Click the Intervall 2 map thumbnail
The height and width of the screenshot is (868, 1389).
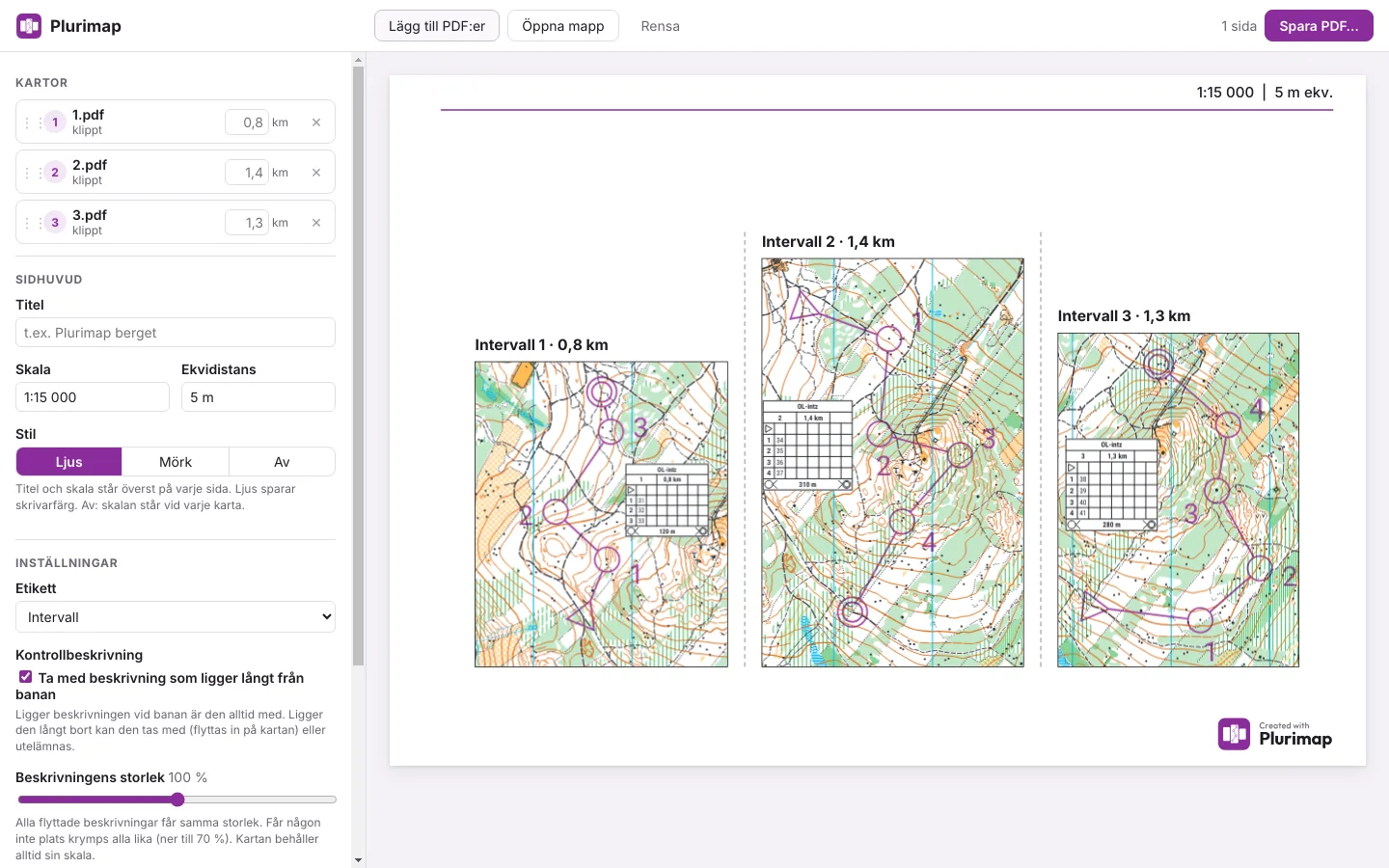tap(892, 463)
